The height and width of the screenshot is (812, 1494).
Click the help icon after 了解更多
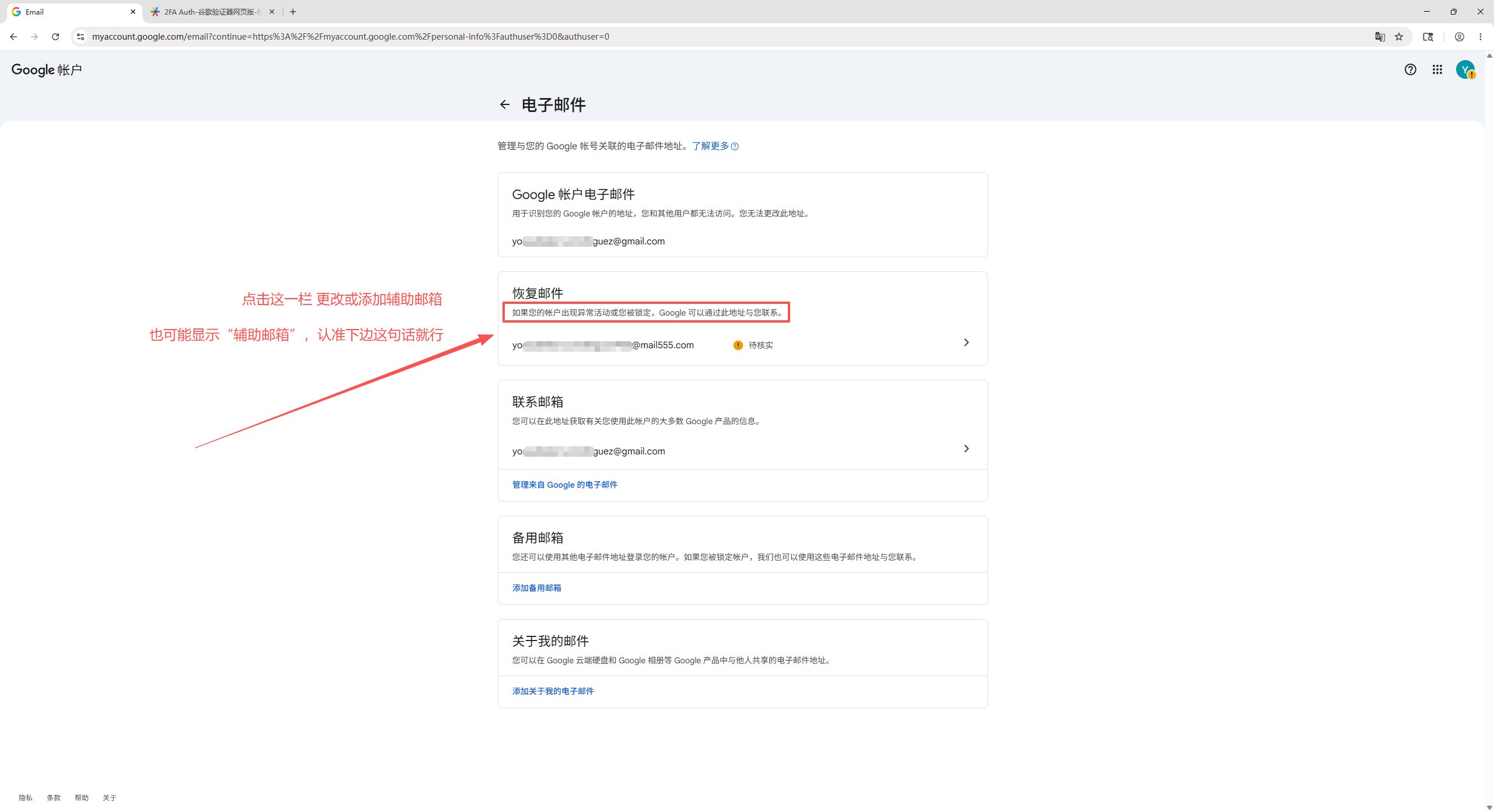(735, 146)
